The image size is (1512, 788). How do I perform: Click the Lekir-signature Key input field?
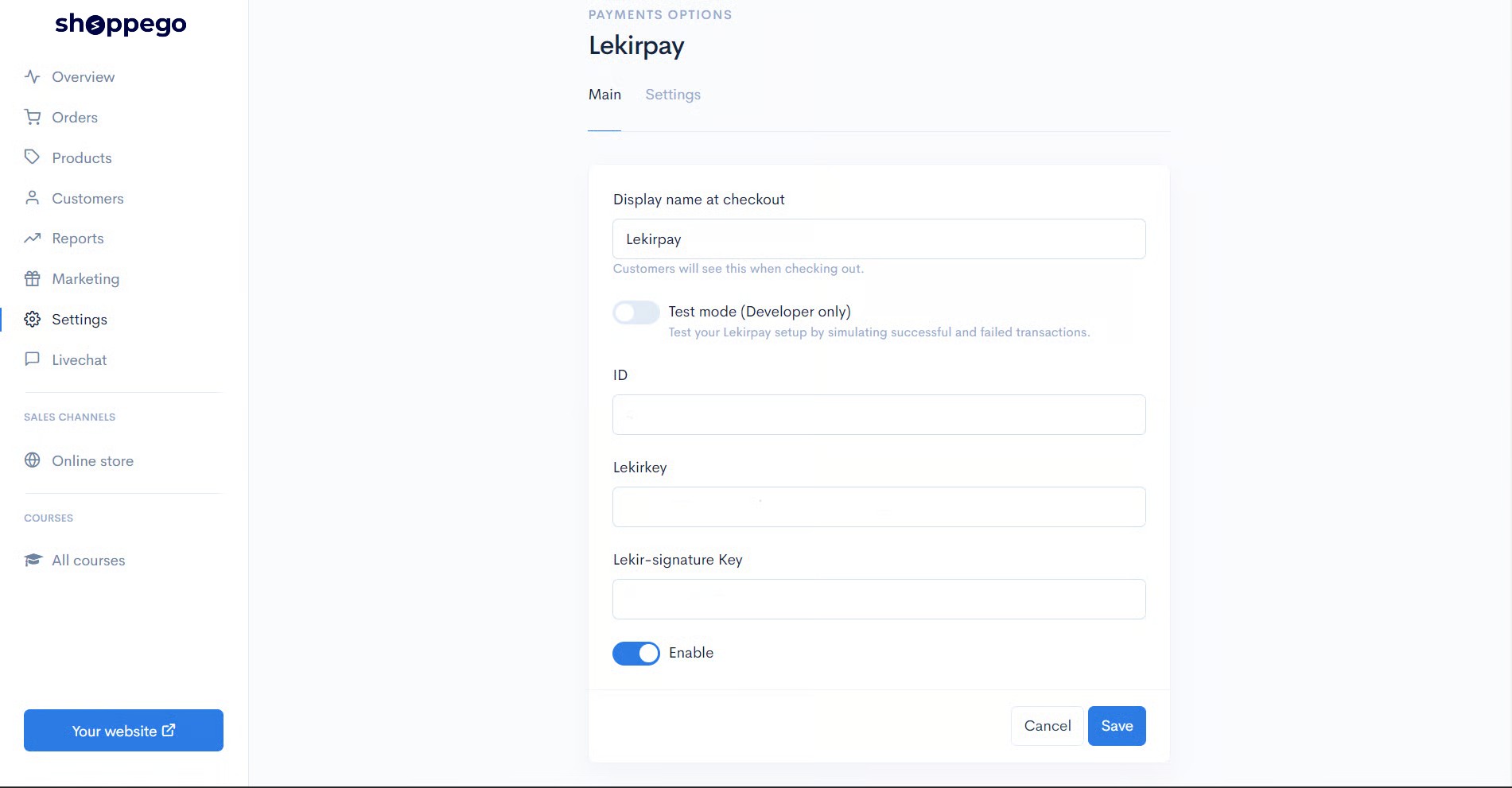(x=879, y=600)
